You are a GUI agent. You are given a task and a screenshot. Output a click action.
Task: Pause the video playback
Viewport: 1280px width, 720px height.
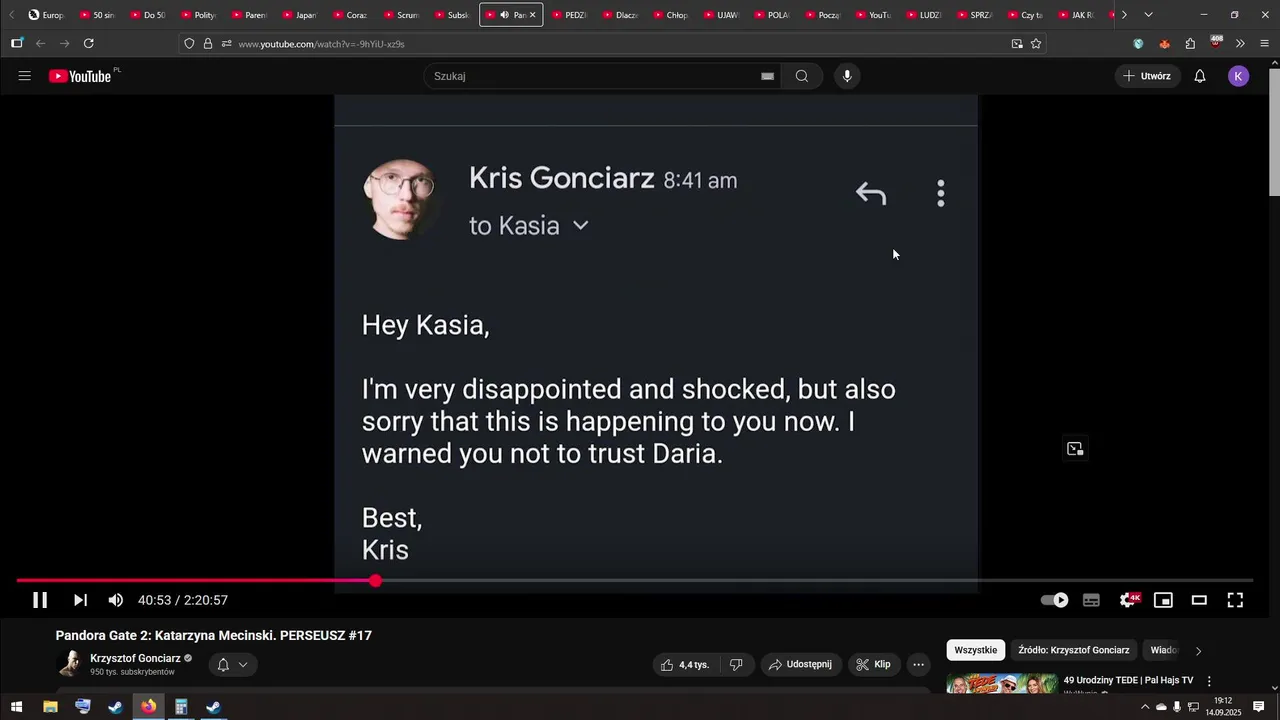click(x=40, y=600)
